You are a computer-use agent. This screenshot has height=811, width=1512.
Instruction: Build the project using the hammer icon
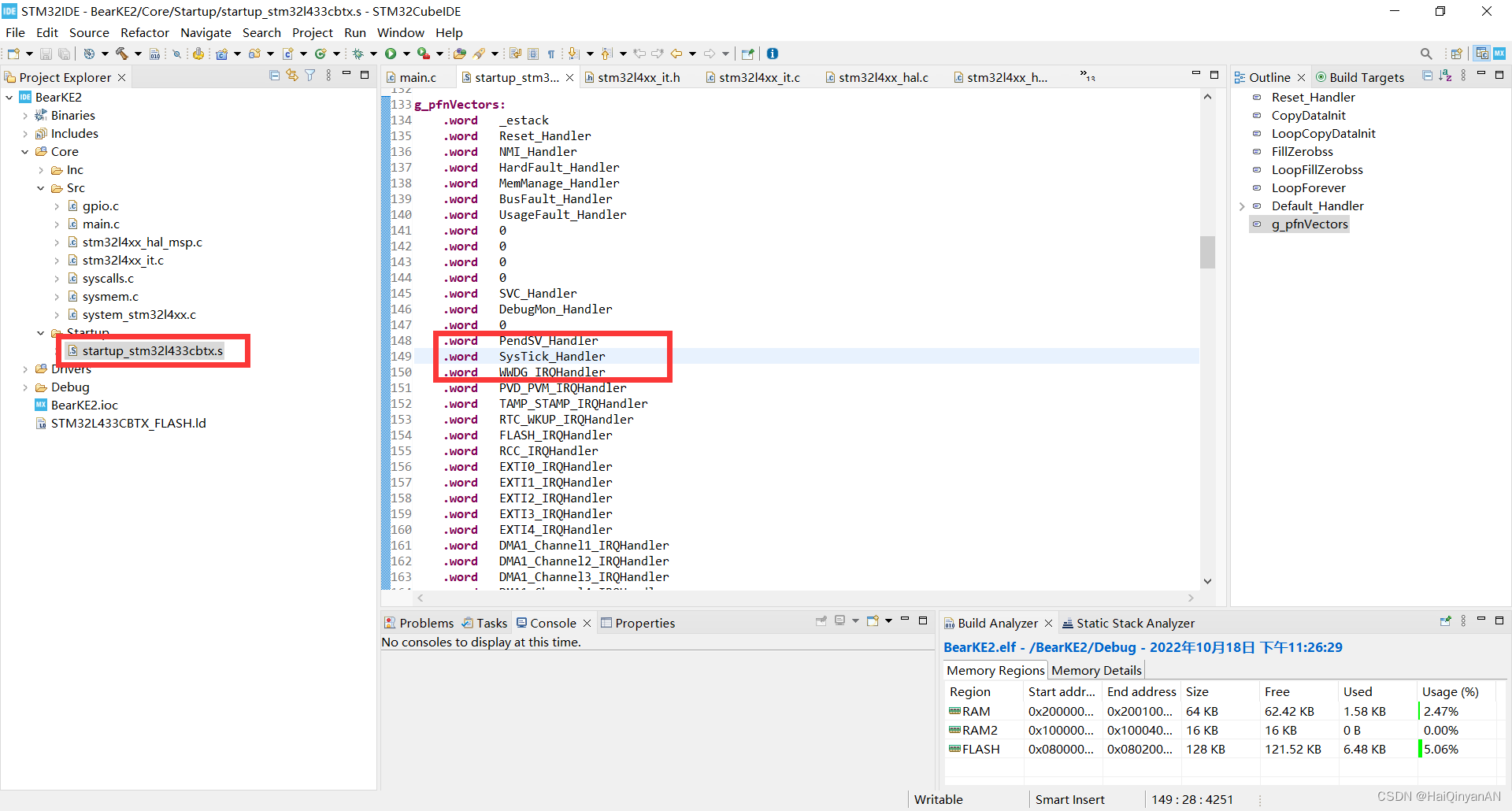pyautogui.click(x=120, y=54)
